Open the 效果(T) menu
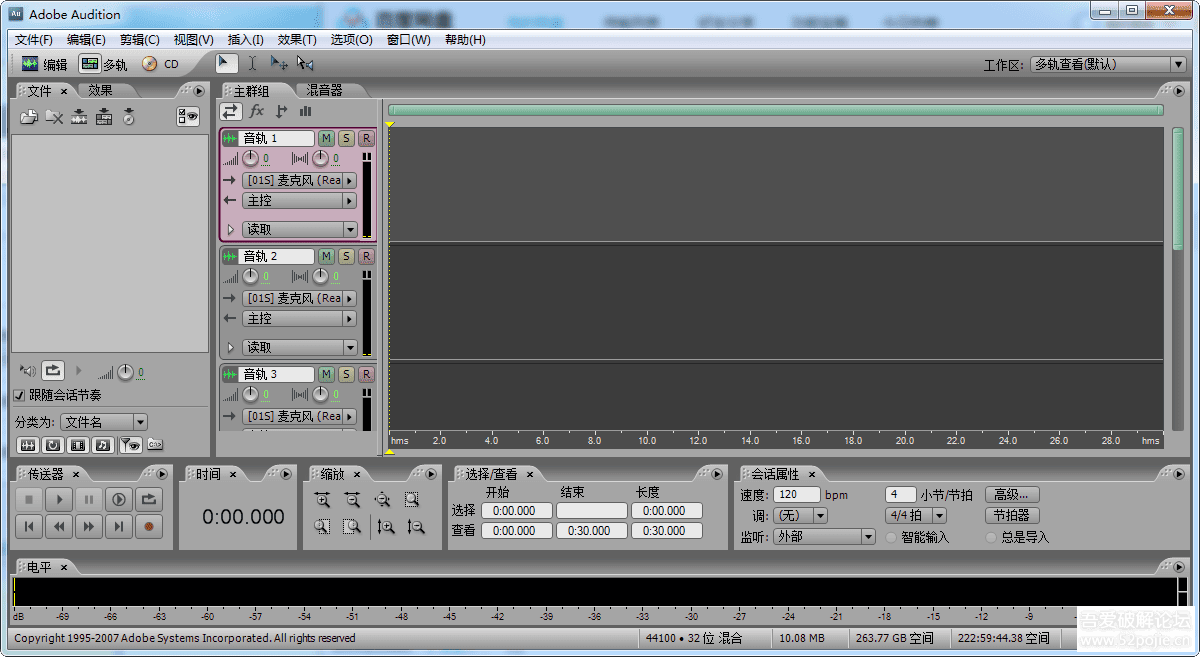The height and width of the screenshot is (657, 1200). click(296, 40)
